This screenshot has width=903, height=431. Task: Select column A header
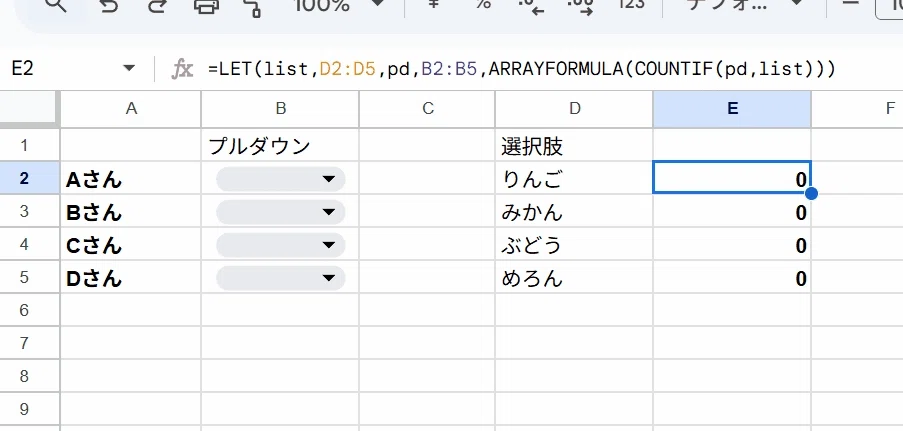click(x=131, y=108)
